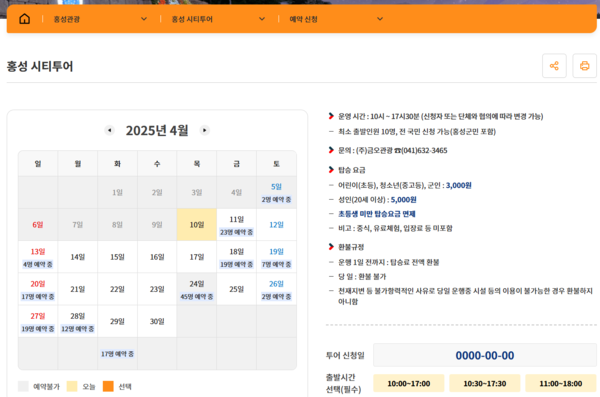Click the 오늘 yellow legend swatch

point(72,386)
